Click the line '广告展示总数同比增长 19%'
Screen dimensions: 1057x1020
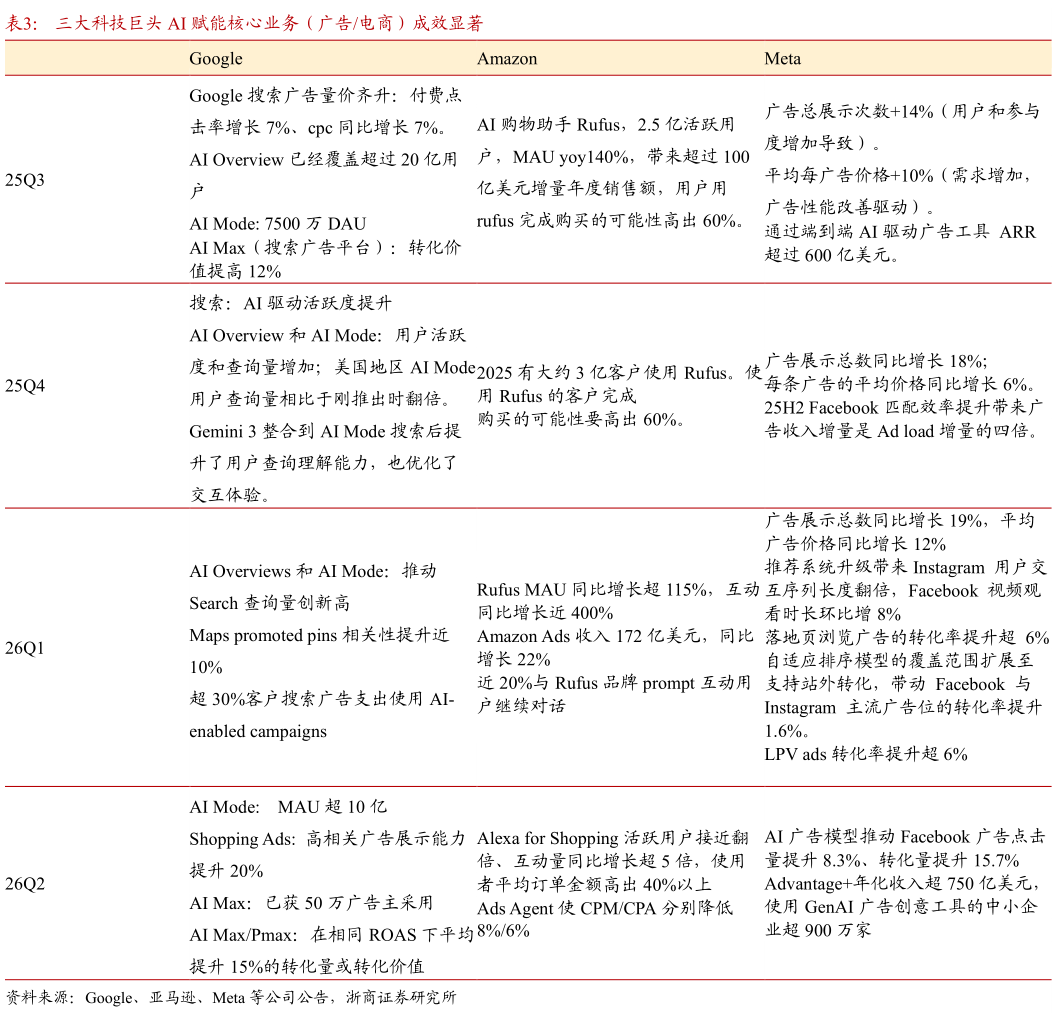[x=874, y=520]
